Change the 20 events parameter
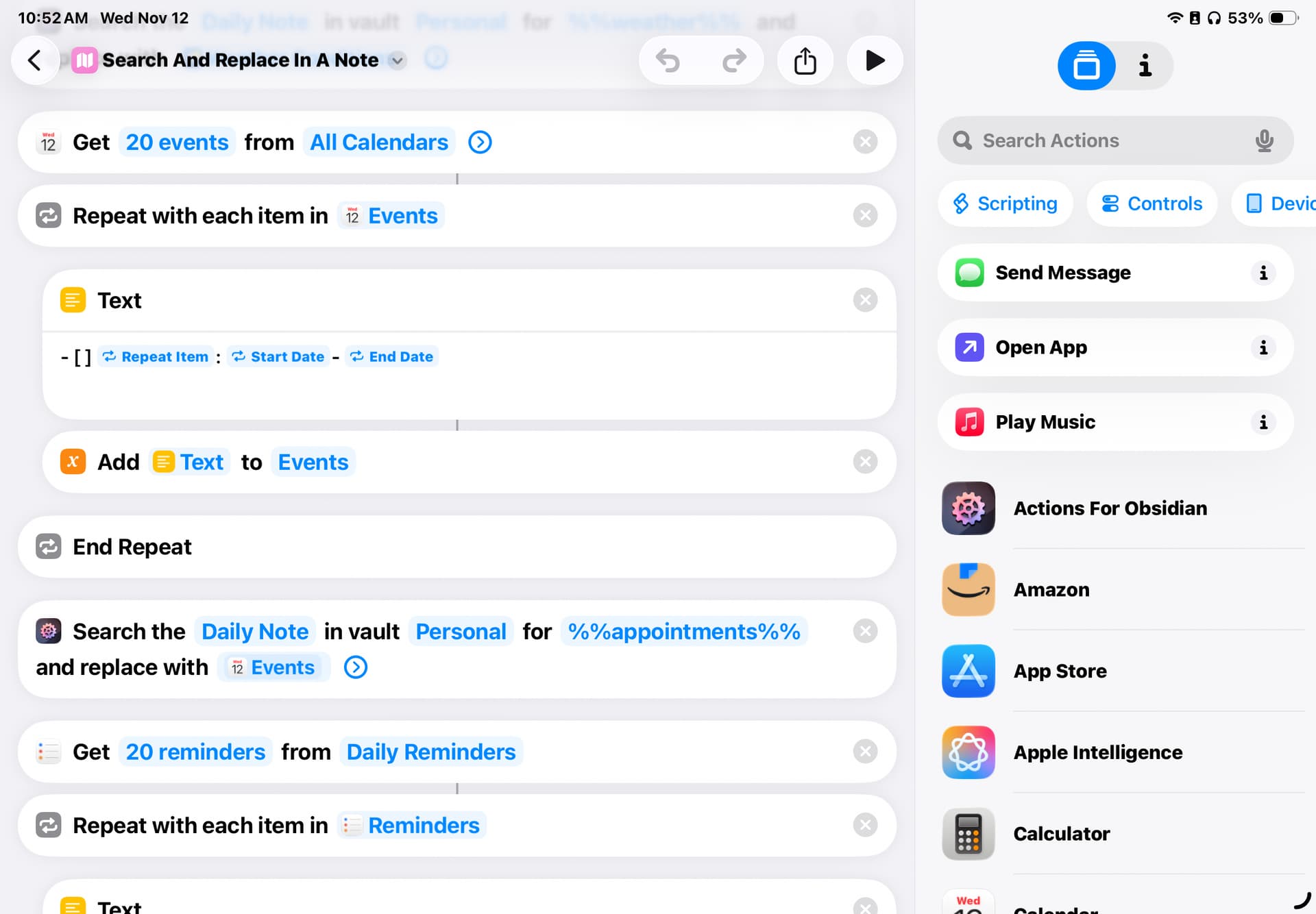This screenshot has height=914, width=1316. pyautogui.click(x=177, y=143)
